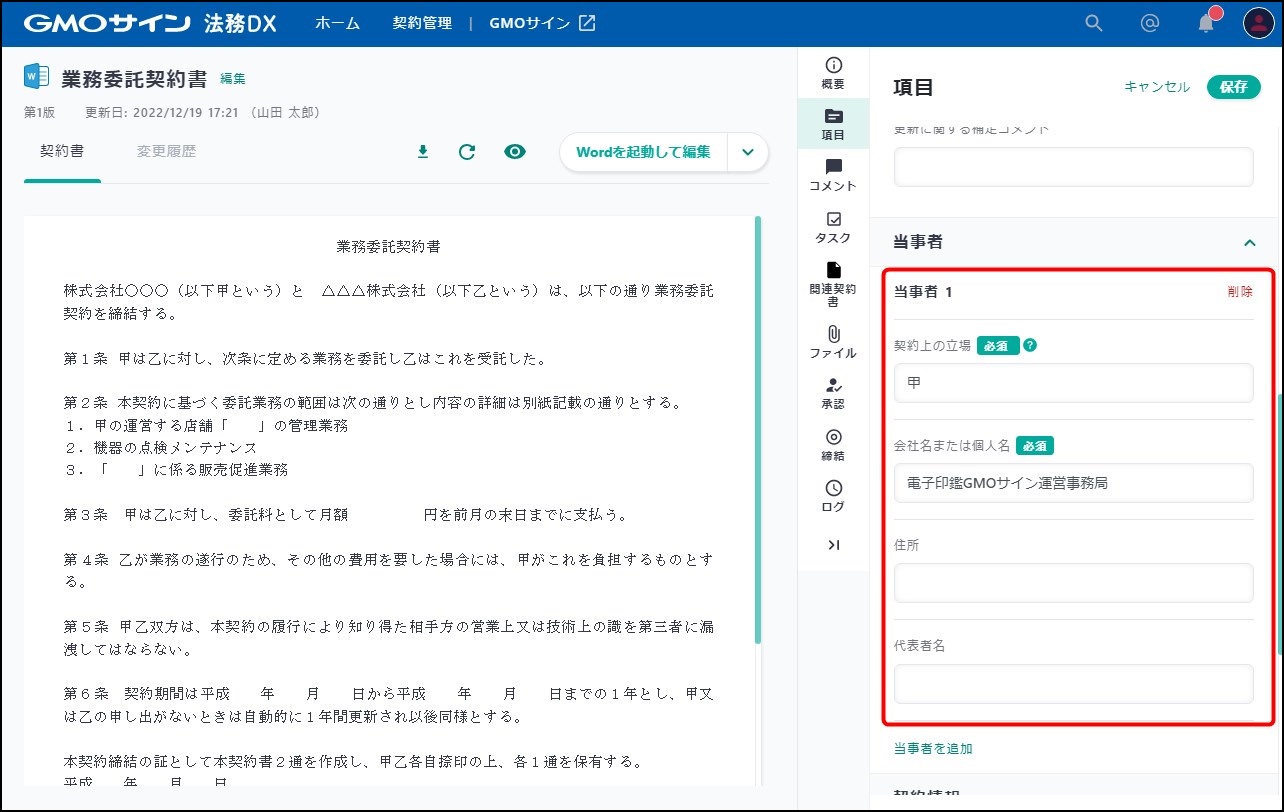
Task: Click the 住所 input field
Action: click(1073, 583)
